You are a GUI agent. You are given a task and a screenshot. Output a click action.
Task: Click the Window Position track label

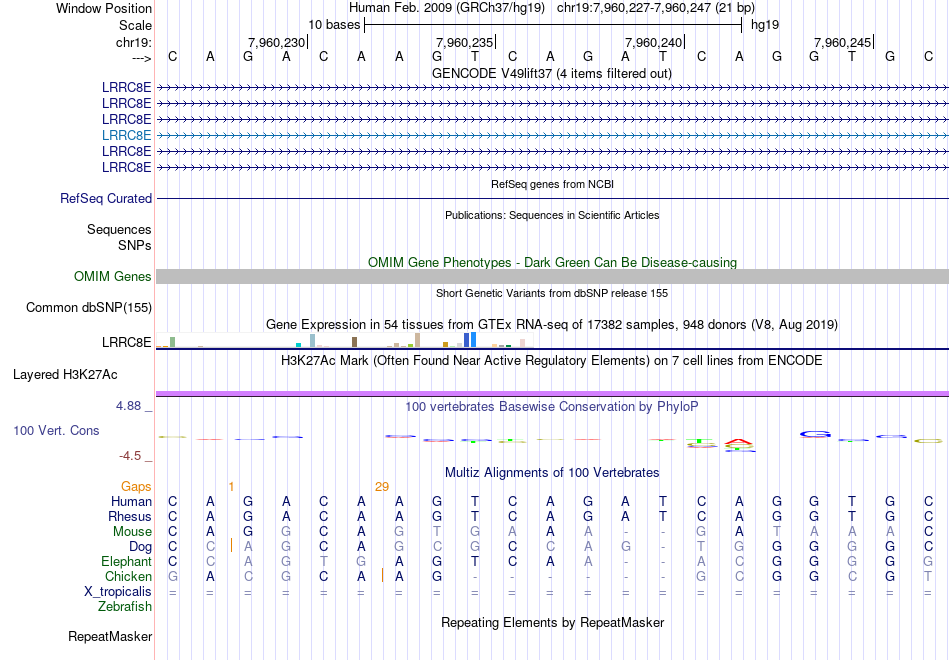[x=104, y=8]
